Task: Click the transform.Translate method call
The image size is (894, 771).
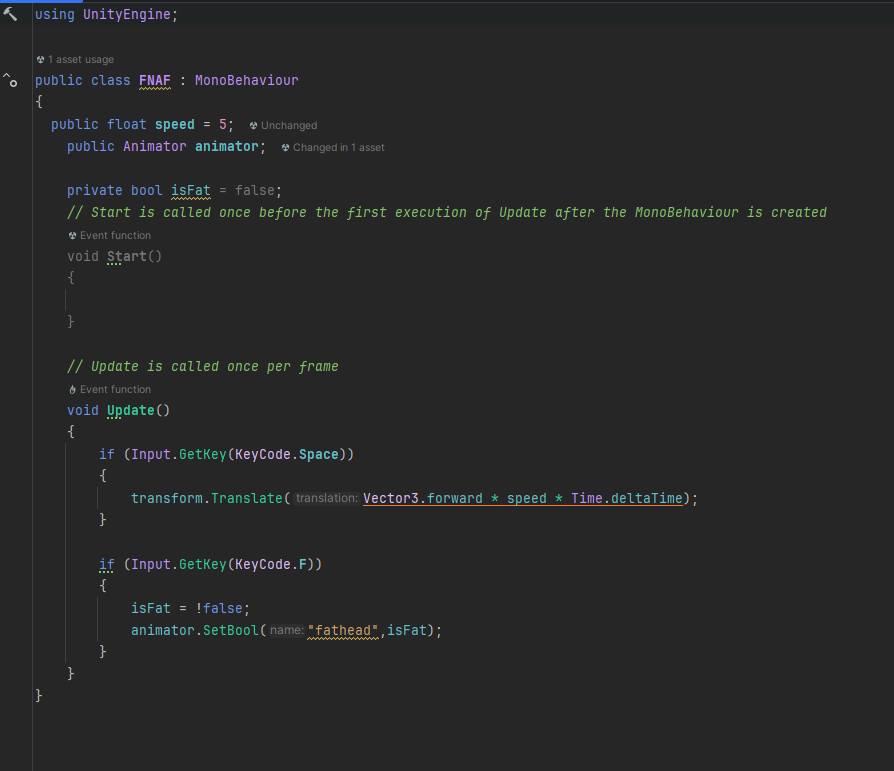Action: (x=206, y=498)
